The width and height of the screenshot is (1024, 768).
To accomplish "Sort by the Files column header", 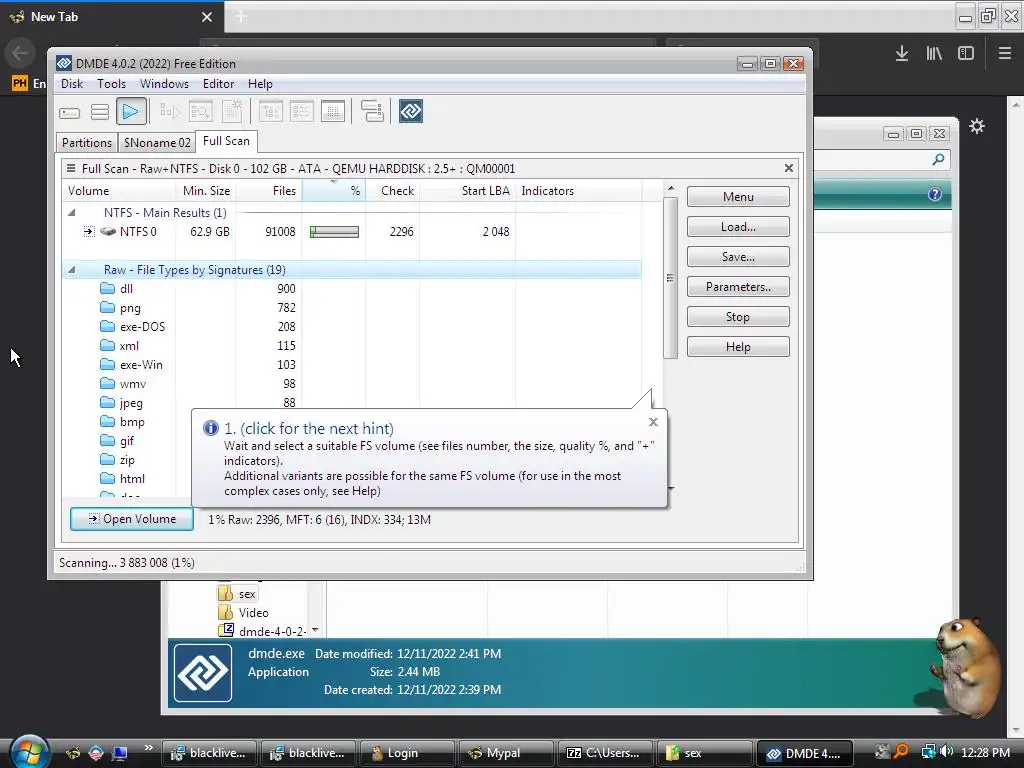I will (268, 191).
